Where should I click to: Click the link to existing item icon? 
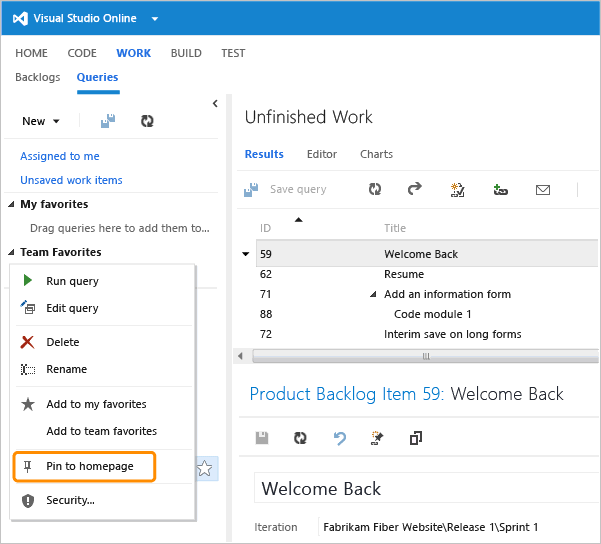tap(501, 189)
